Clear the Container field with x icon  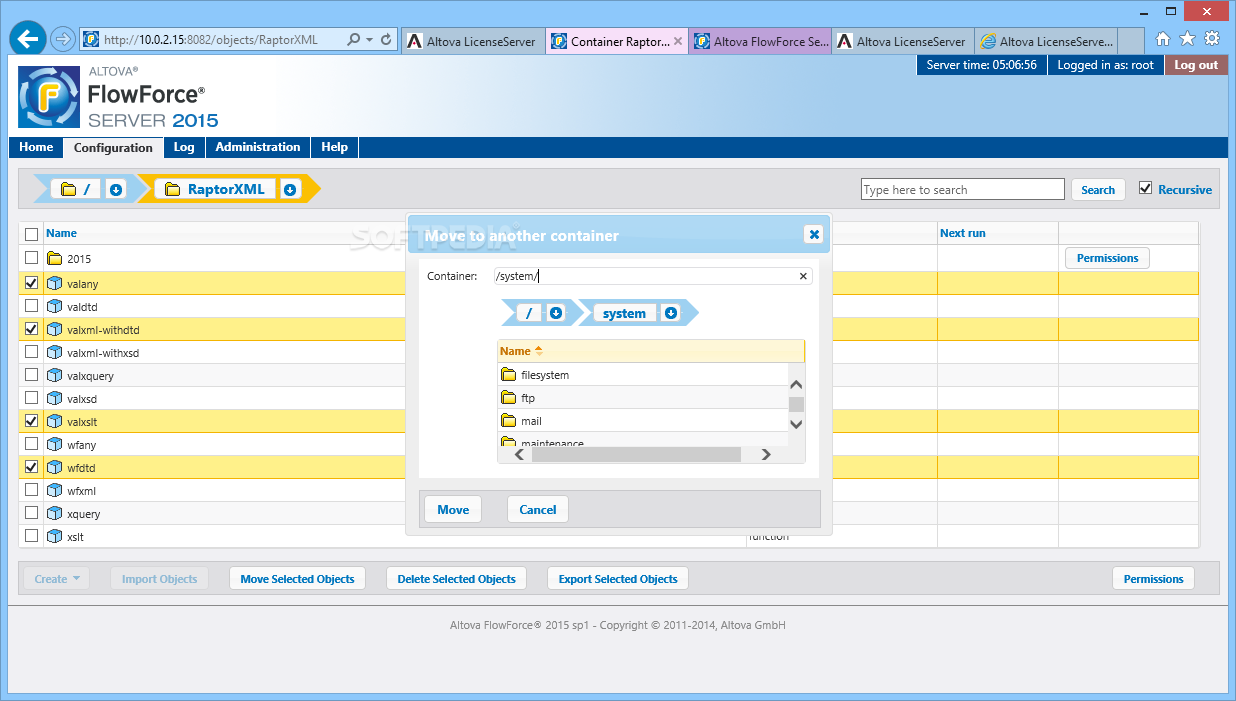point(803,276)
